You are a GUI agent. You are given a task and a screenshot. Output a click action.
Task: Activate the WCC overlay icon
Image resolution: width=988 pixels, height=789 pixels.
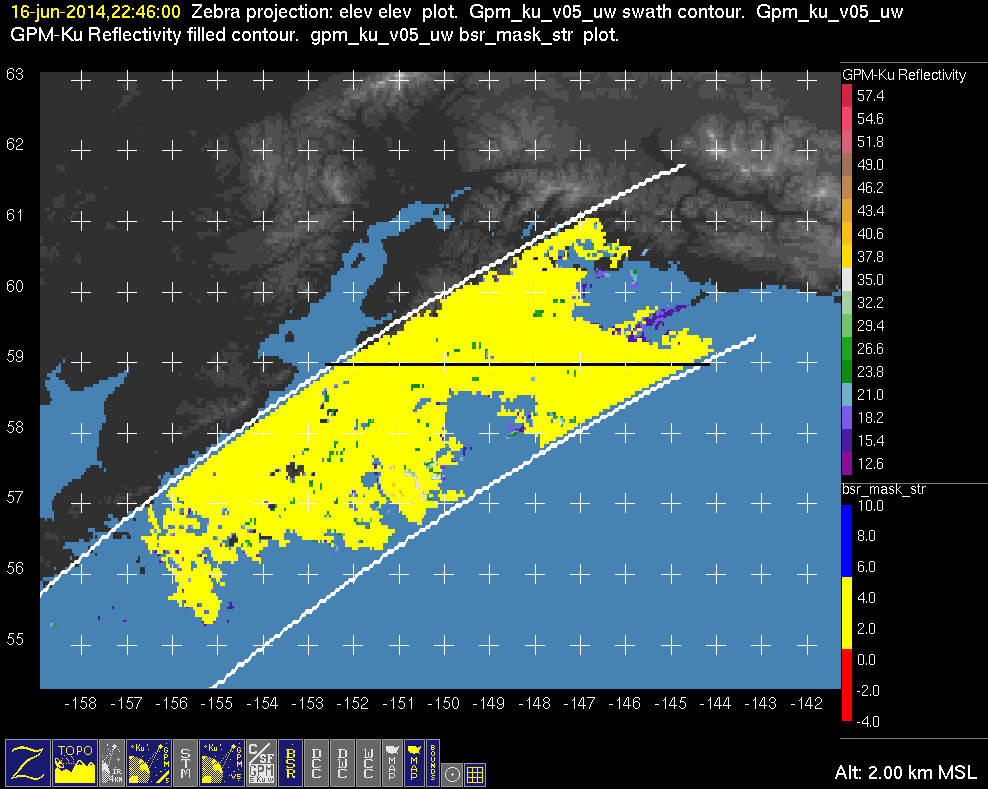point(369,762)
